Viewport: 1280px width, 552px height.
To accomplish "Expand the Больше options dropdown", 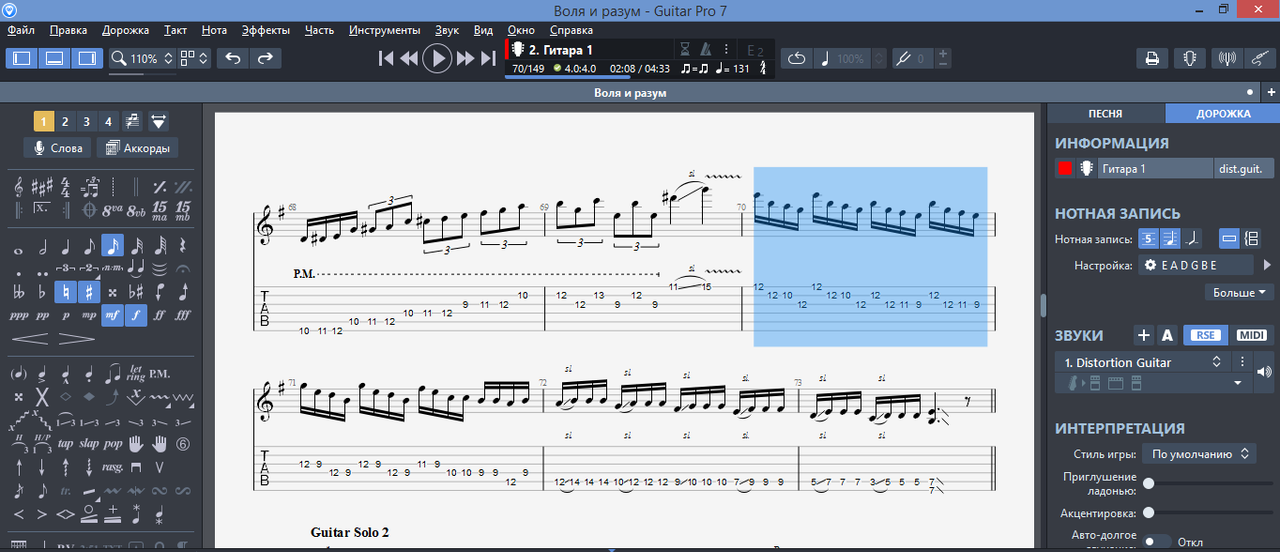I will point(1239,293).
